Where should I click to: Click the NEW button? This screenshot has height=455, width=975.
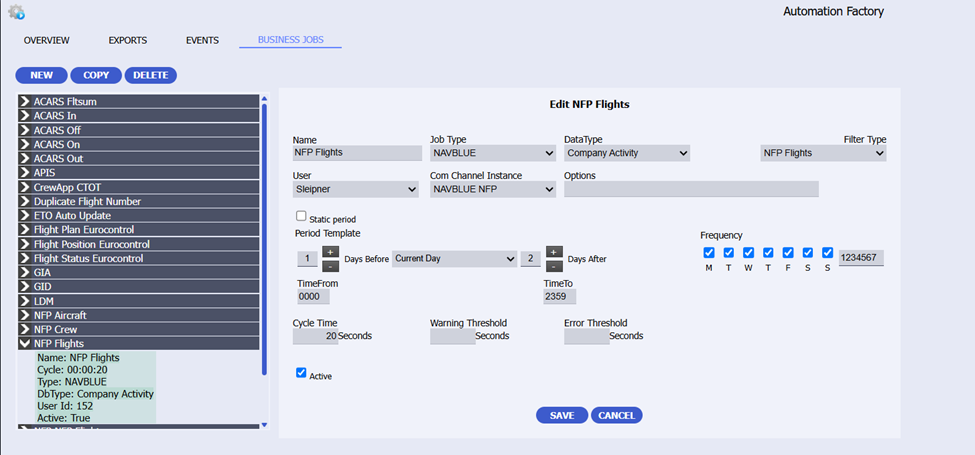[x=42, y=75]
